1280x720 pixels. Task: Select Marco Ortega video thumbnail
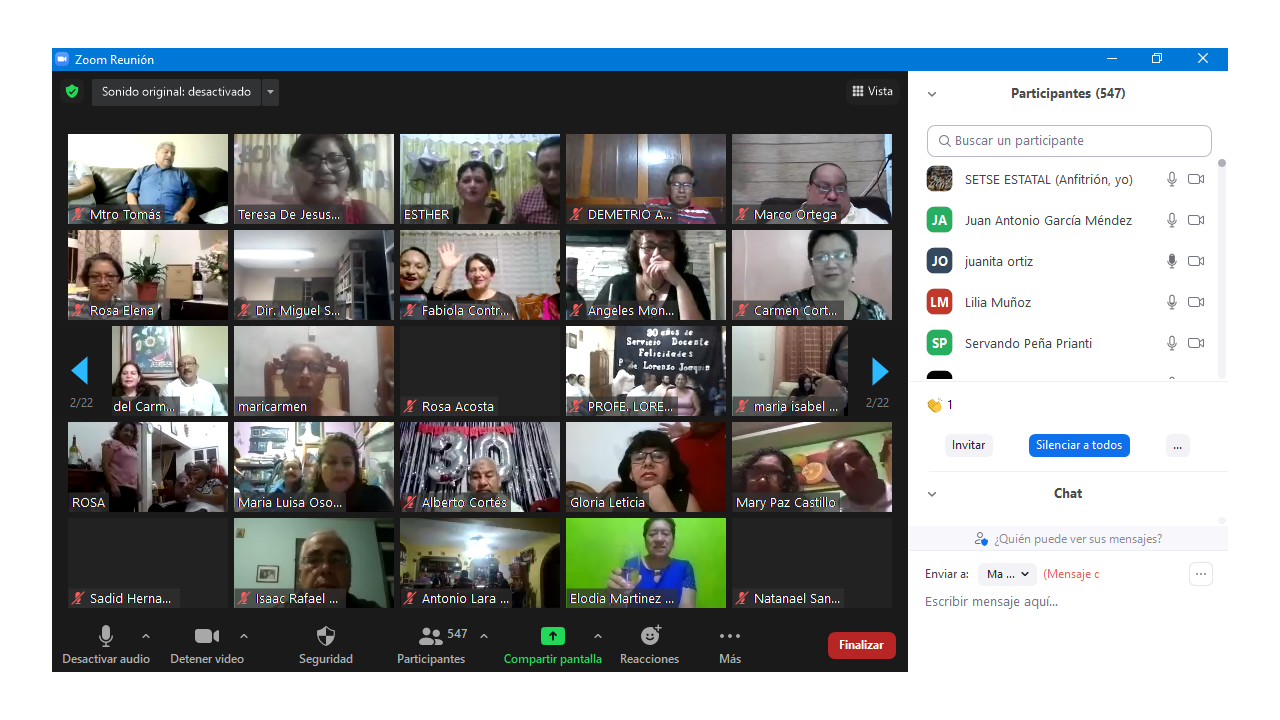coord(812,179)
